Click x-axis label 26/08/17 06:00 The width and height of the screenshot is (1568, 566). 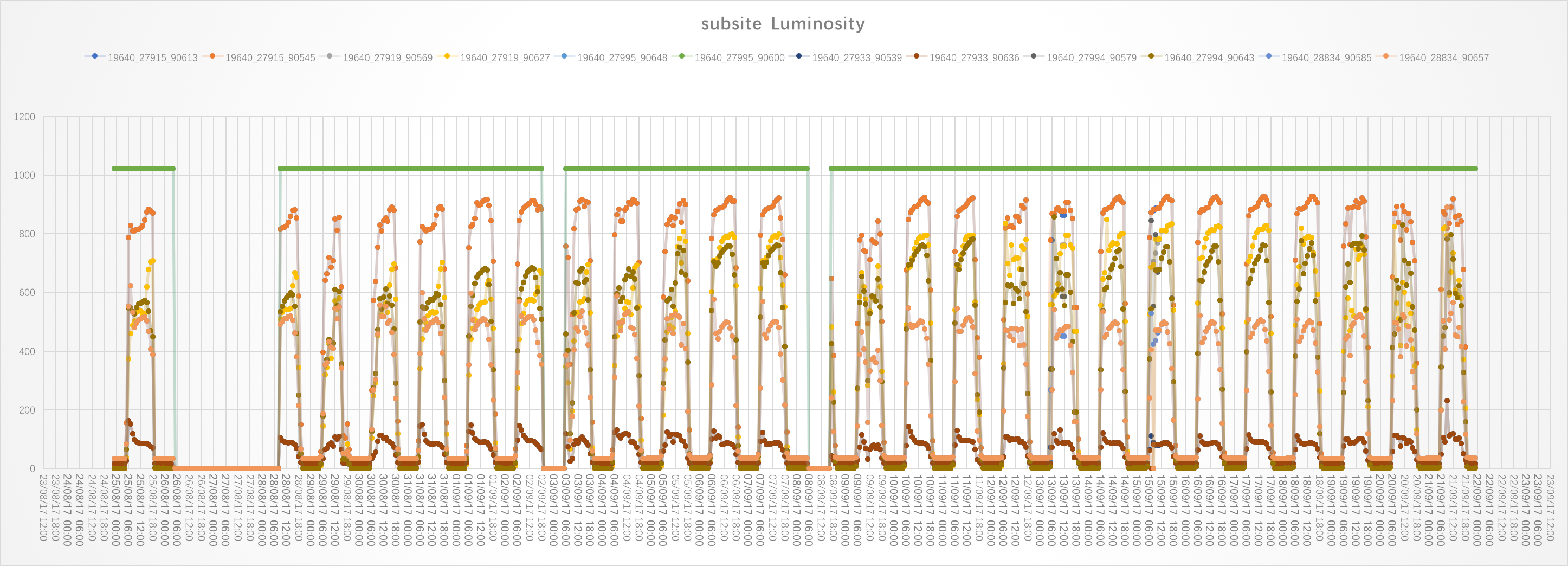[177, 510]
